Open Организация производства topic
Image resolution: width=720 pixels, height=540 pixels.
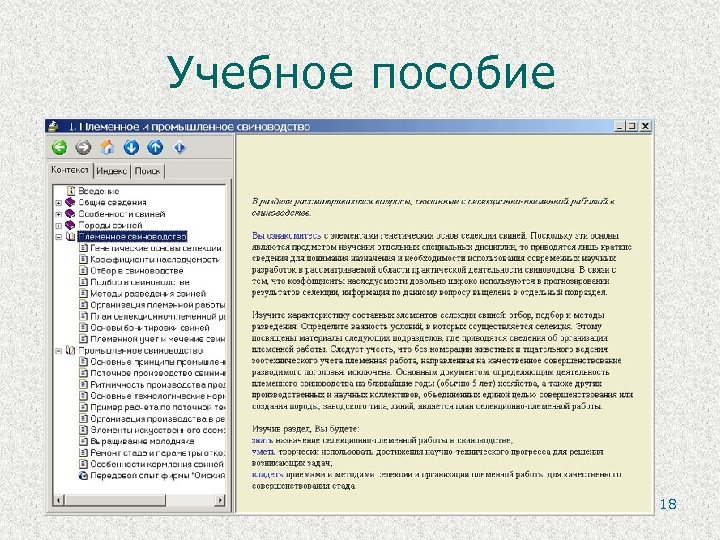[158, 419]
